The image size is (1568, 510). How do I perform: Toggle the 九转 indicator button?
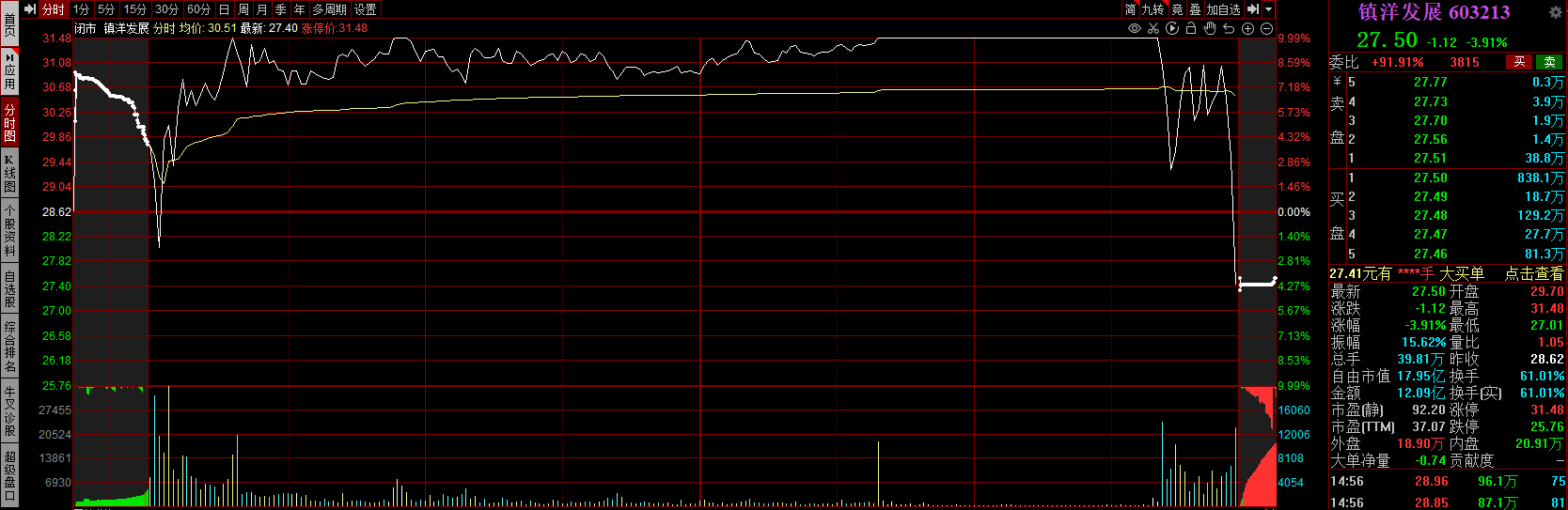[x=1152, y=9]
